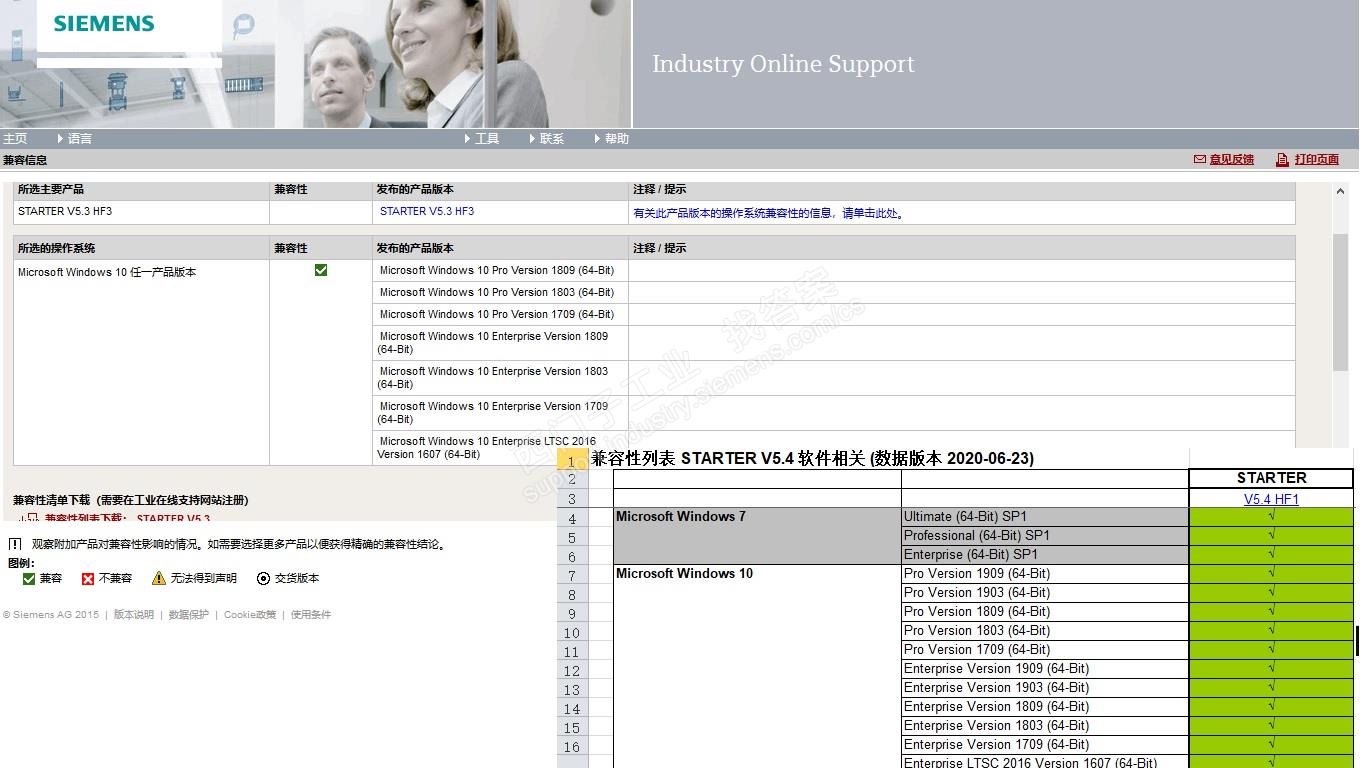Select spreadsheet row header 7
This screenshot has width=1366, height=768.
tap(572, 576)
